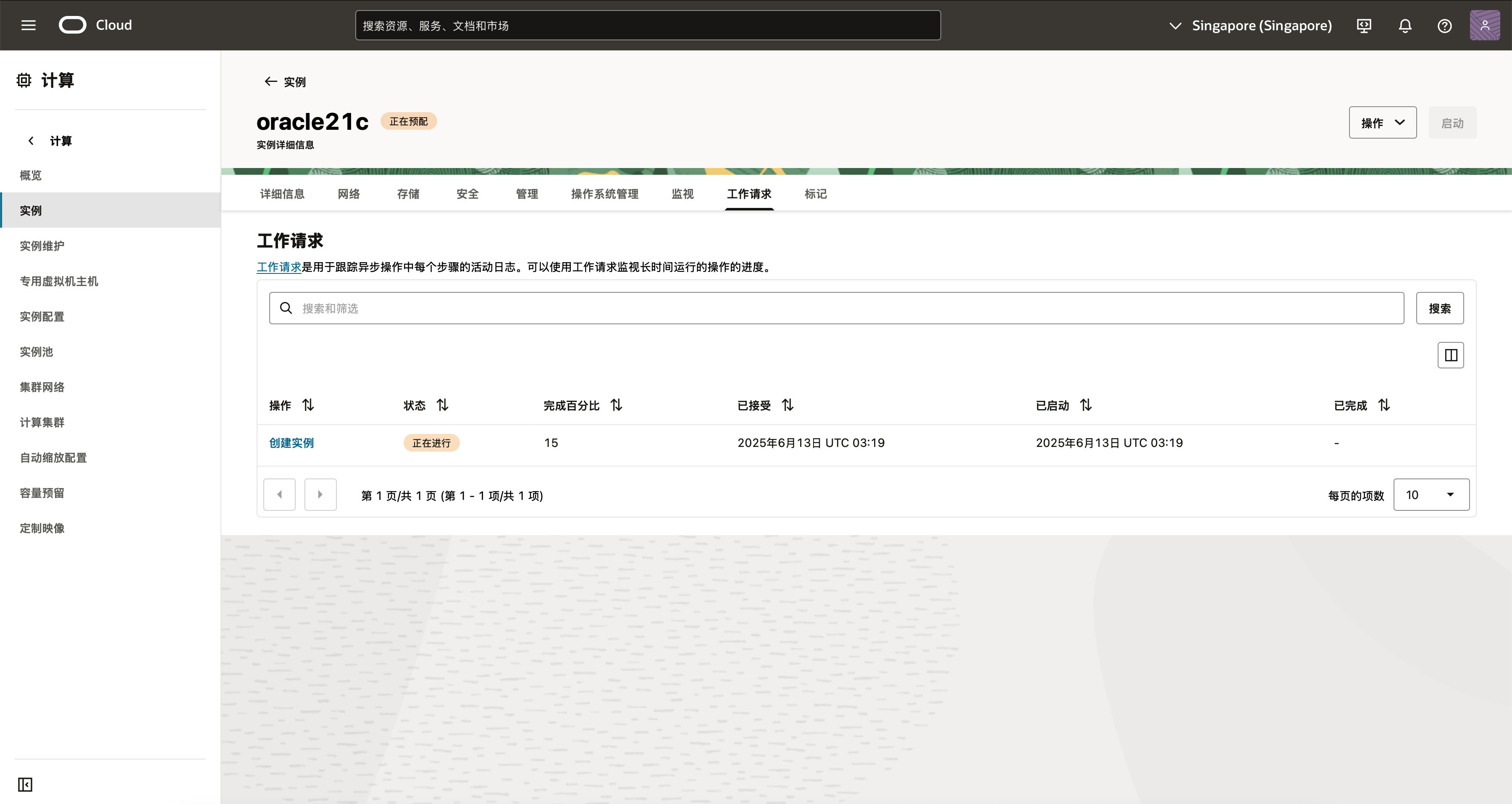Viewport: 1512px width, 804px height.
Task: Sort by the 已接受 column arrows
Action: click(x=787, y=405)
